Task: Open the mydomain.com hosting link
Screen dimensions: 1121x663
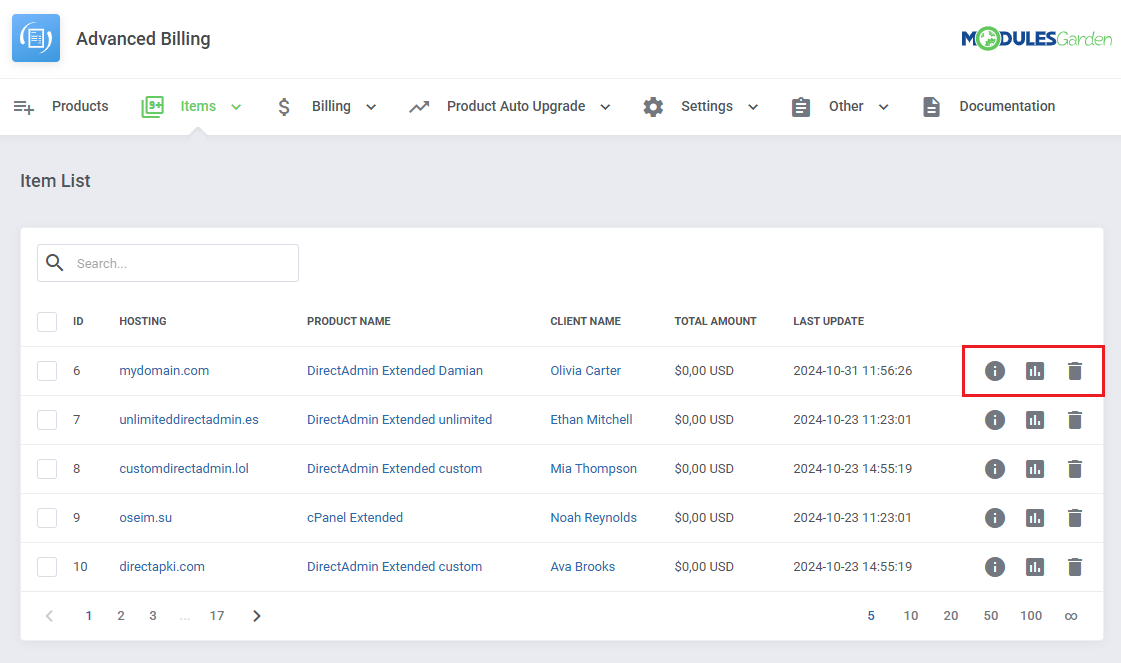Action: (x=164, y=370)
